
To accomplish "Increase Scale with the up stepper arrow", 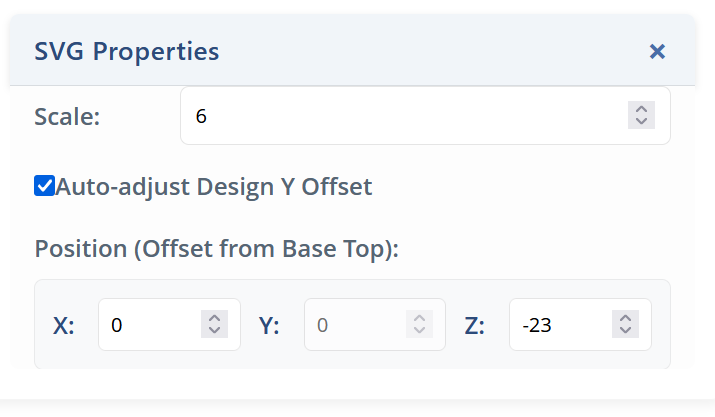I will 641,109.
